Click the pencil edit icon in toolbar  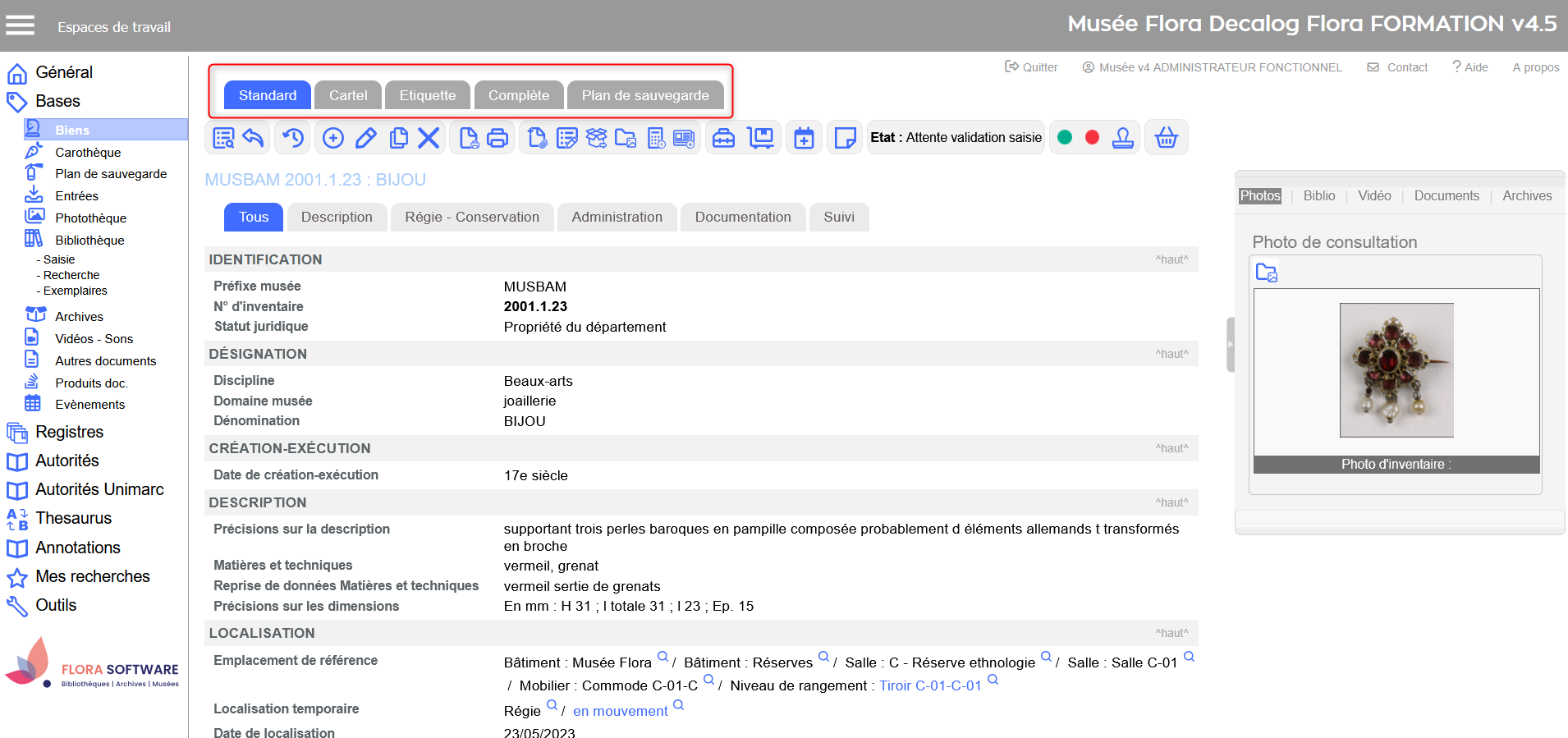pos(366,138)
